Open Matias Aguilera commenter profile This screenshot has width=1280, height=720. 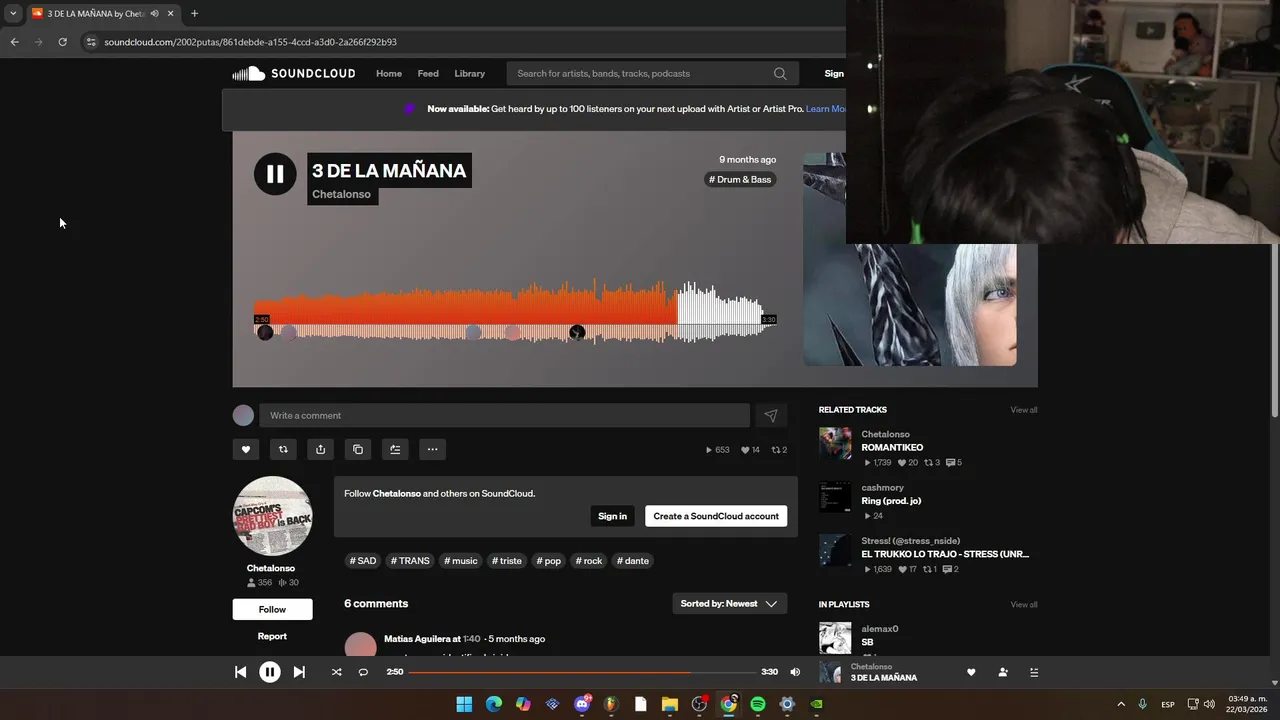point(417,639)
